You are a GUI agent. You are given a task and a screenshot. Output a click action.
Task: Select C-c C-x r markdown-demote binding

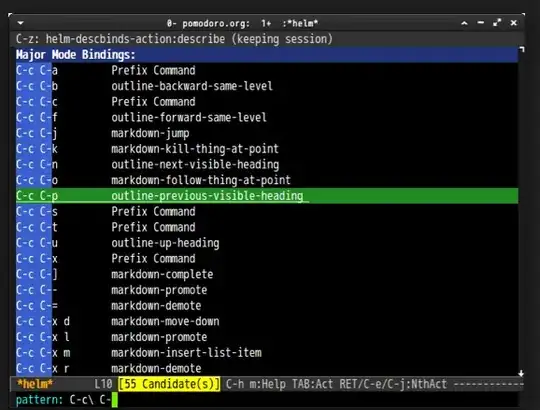(267, 368)
